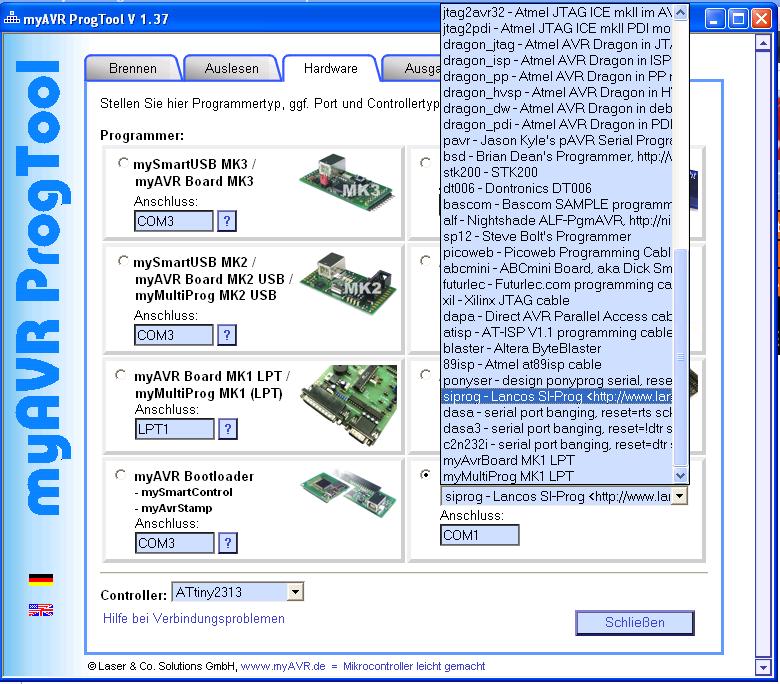The height and width of the screenshot is (684, 780).
Task: Click the window's scroll-down arrow
Action: (763, 667)
